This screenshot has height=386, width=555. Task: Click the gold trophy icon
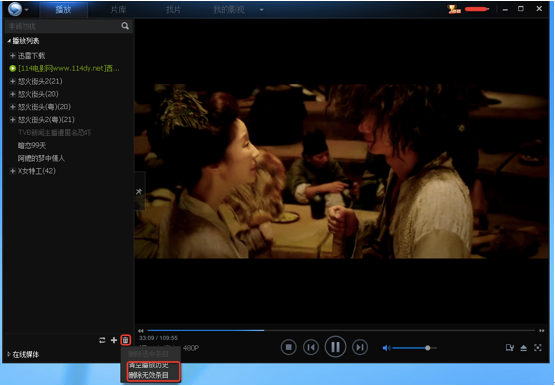coord(454,9)
